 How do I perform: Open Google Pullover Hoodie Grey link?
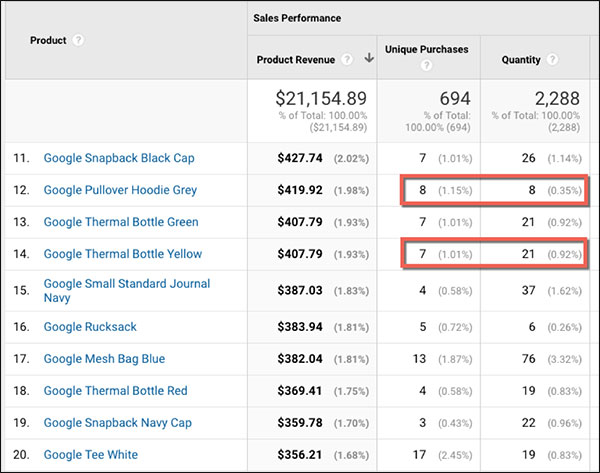click(120, 190)
